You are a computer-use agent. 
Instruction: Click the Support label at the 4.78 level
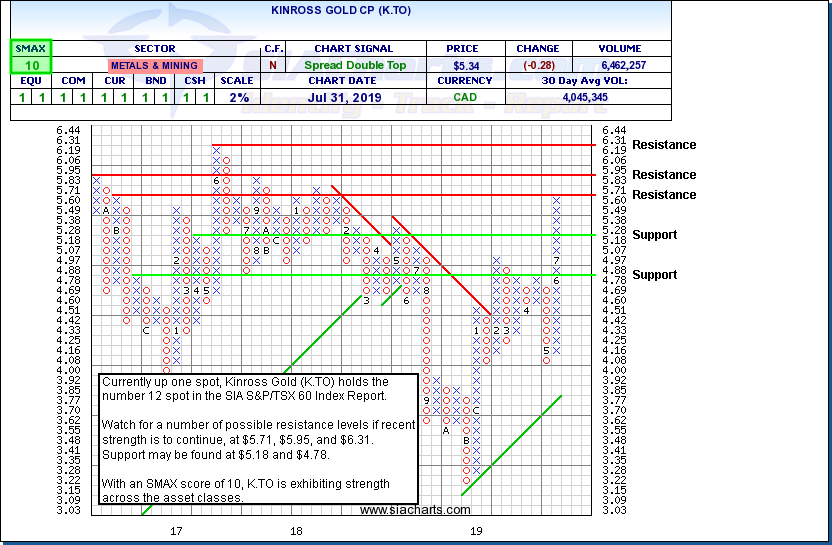(x=655, y=275)
